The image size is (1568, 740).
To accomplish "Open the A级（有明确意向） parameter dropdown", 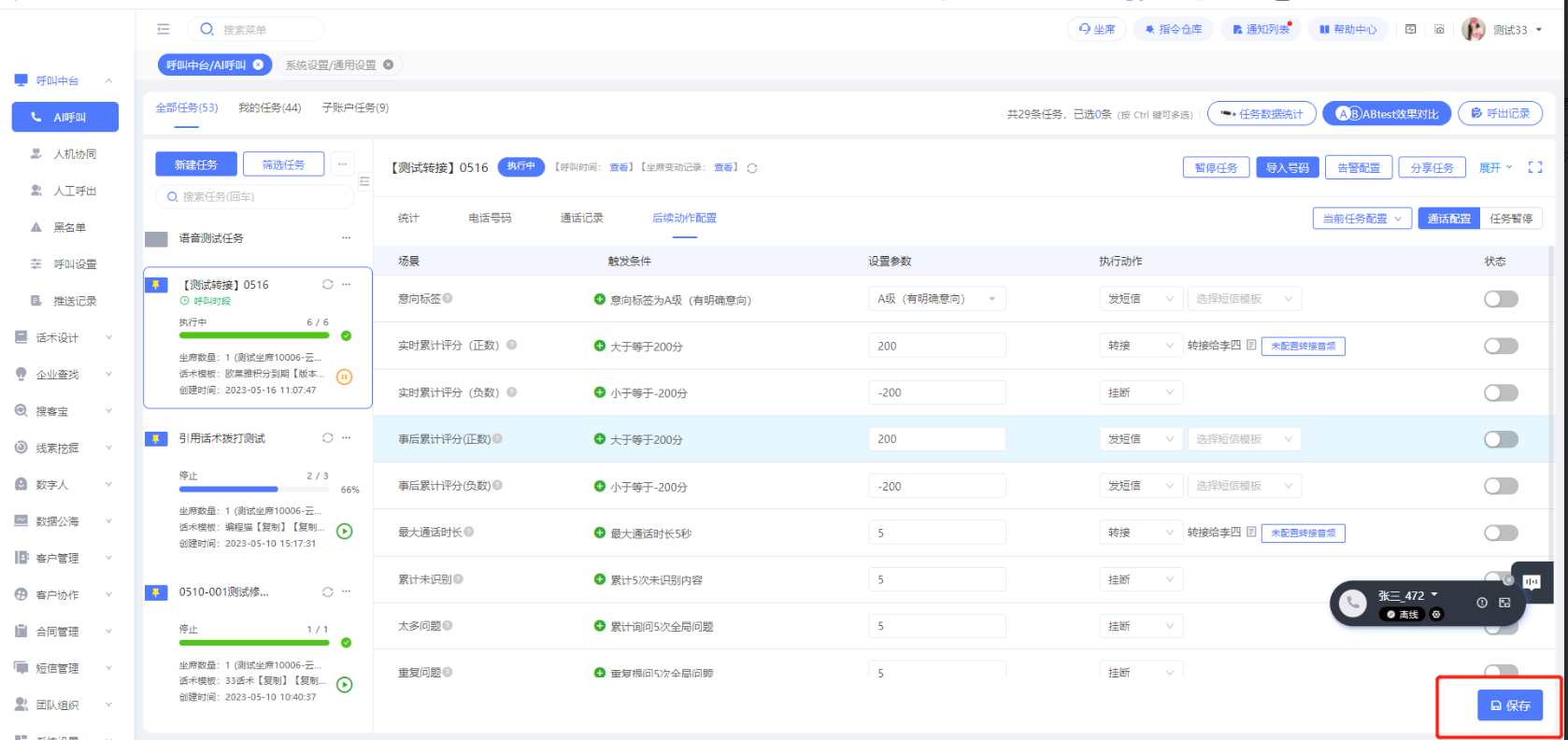I will pyautogui.click(x=936, y=299).
